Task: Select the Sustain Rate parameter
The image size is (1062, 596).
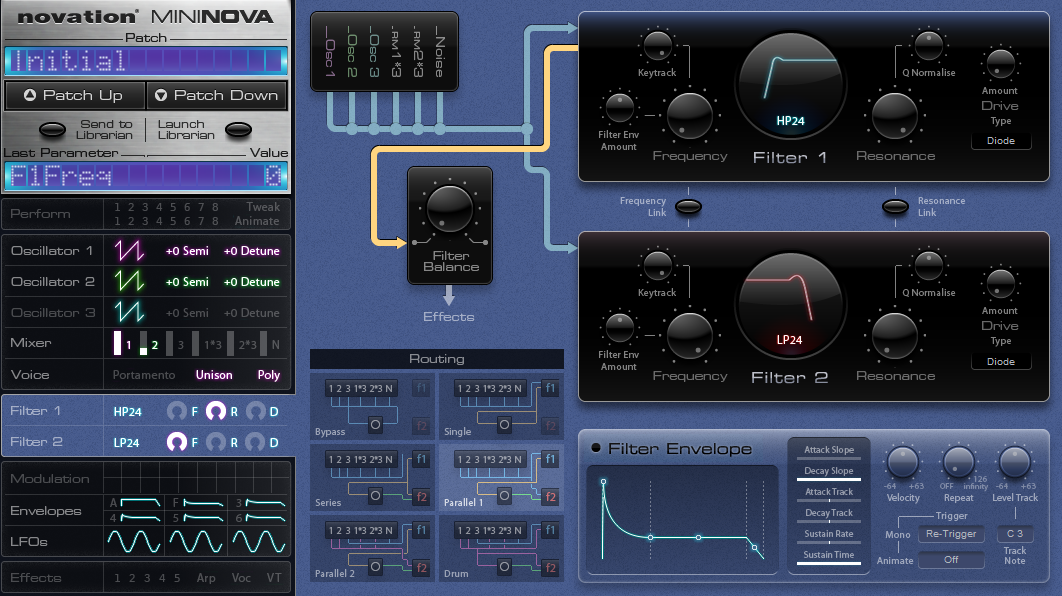Action: (829, 534)
